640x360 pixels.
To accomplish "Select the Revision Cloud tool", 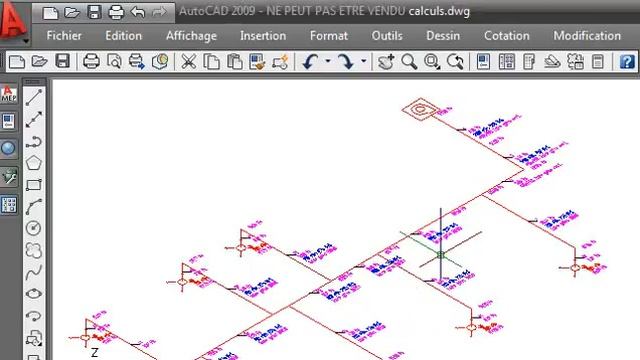I will pos(34,250).
